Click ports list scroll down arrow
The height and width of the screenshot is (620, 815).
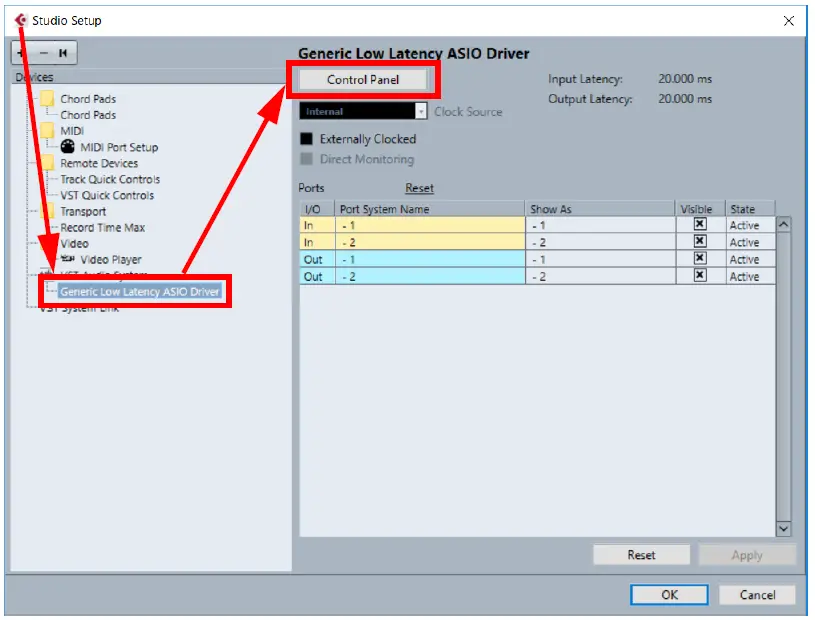[783, 529]
